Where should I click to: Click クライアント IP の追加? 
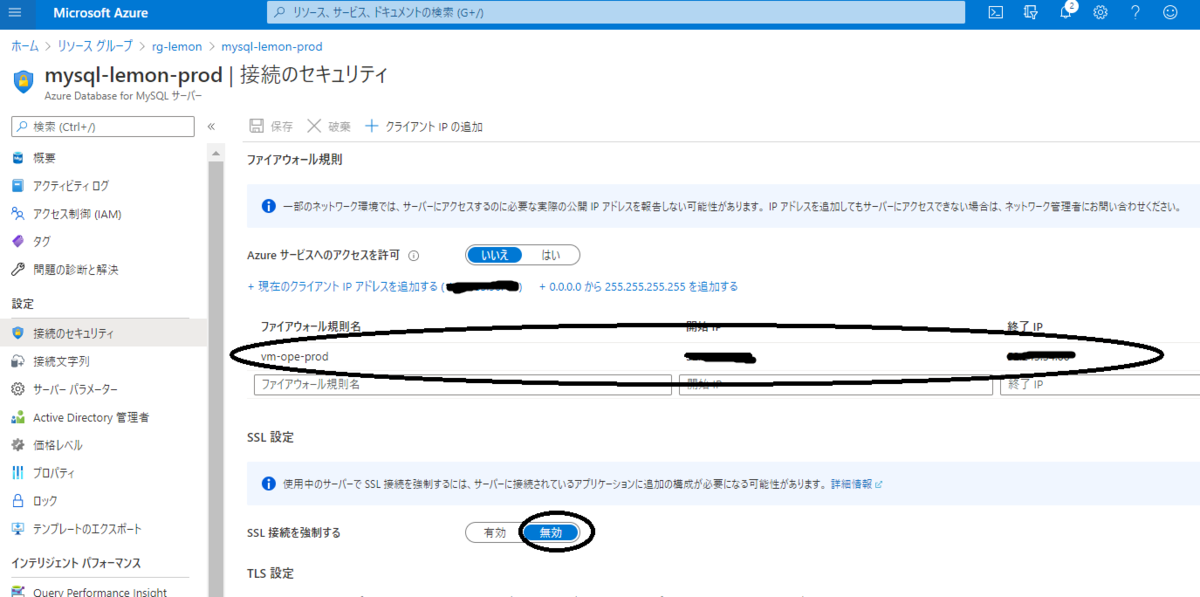coord(424,127)
